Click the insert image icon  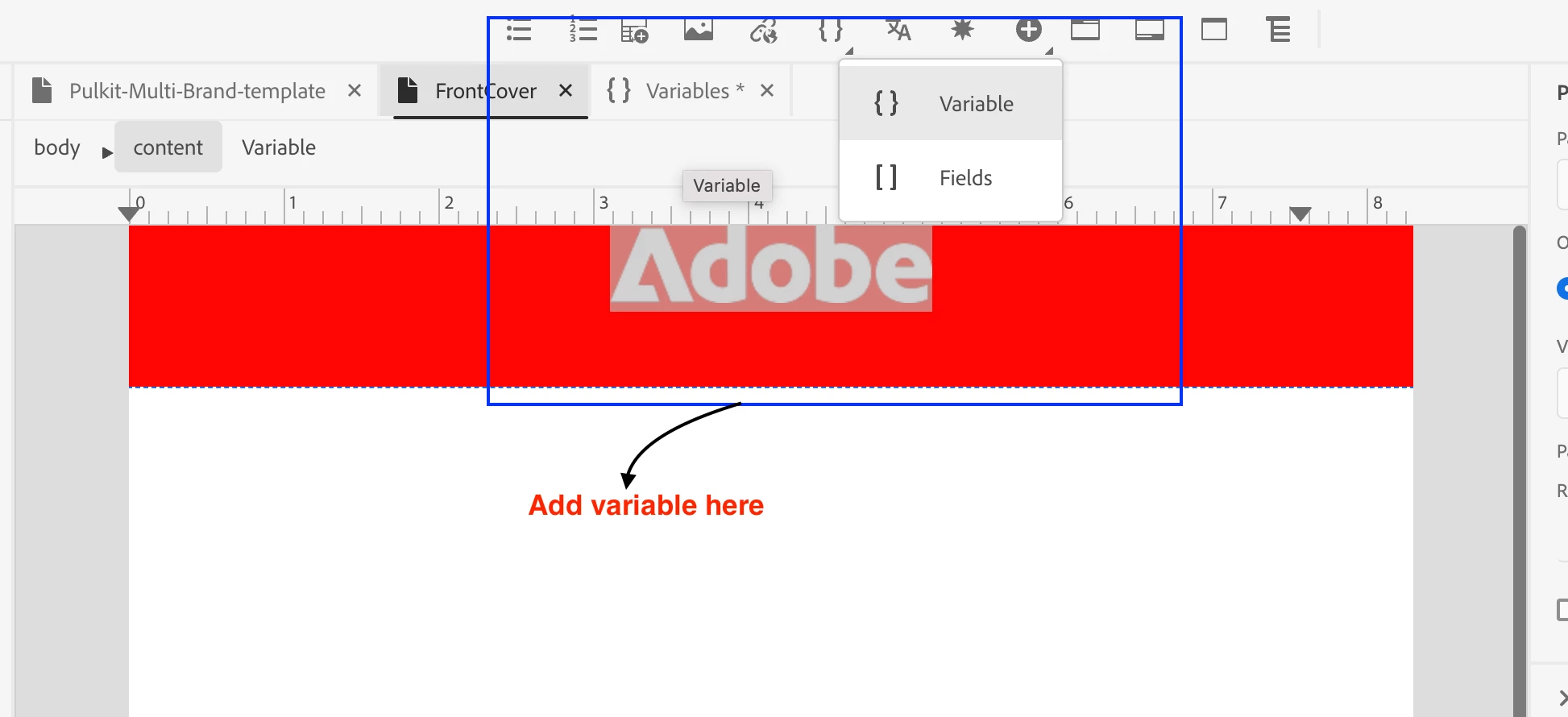699,30
